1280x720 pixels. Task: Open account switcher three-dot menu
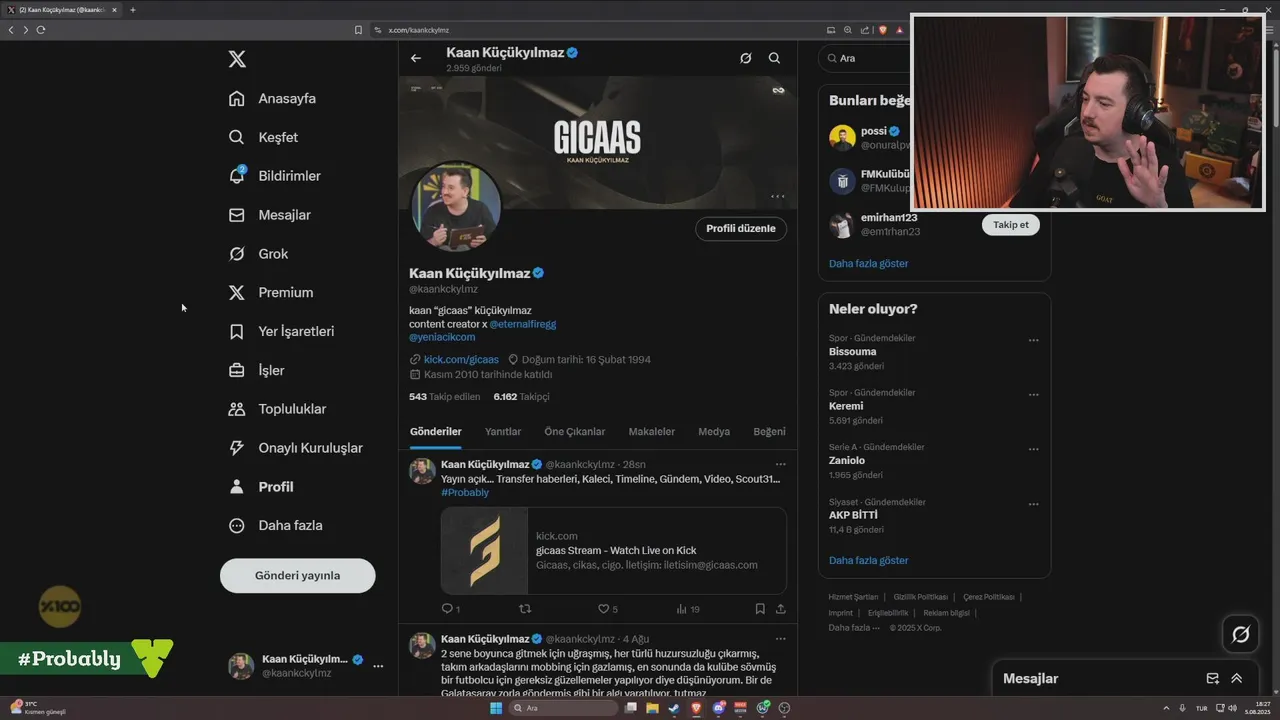tap(378, 666)
